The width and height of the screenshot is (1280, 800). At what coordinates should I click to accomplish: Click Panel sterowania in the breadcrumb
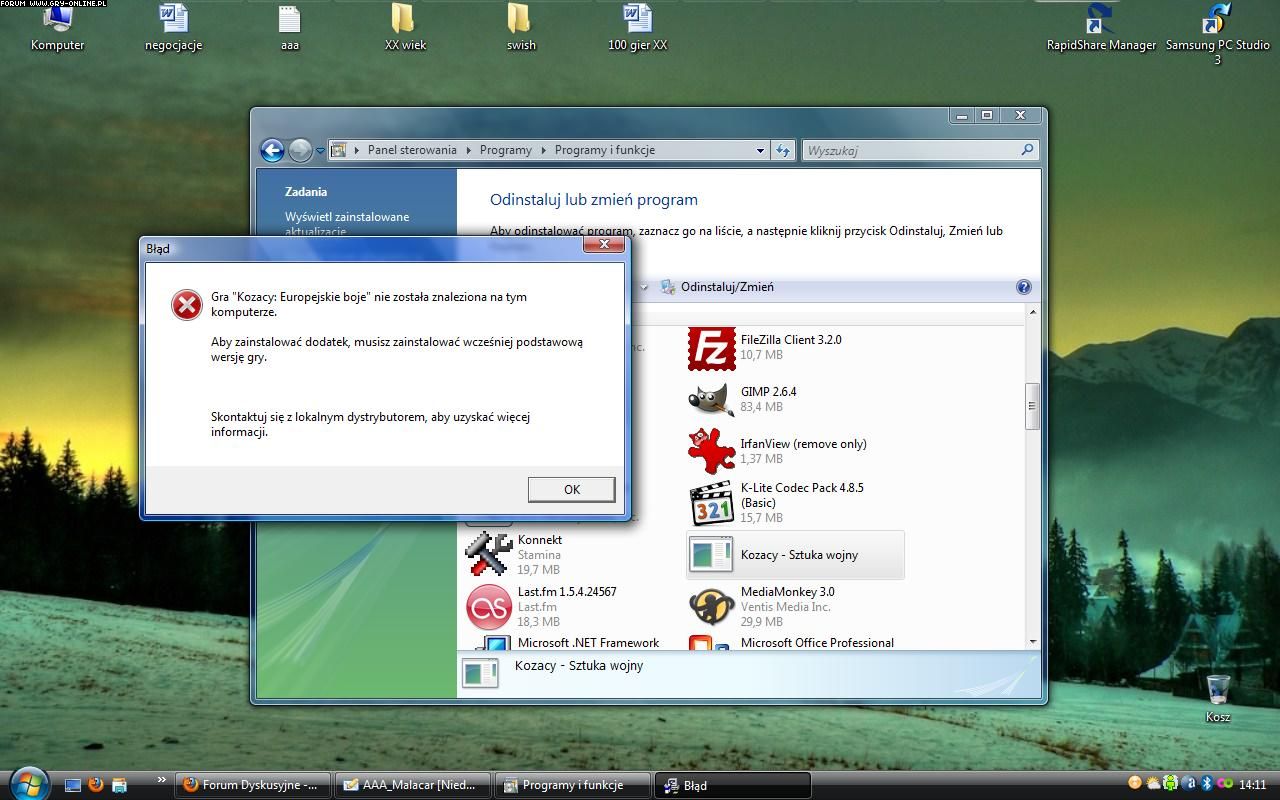click(x=412, y=150)
